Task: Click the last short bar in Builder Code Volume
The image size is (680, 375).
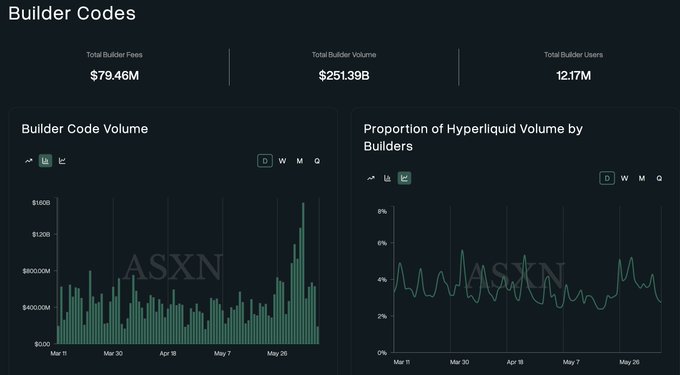Action: 318,335
